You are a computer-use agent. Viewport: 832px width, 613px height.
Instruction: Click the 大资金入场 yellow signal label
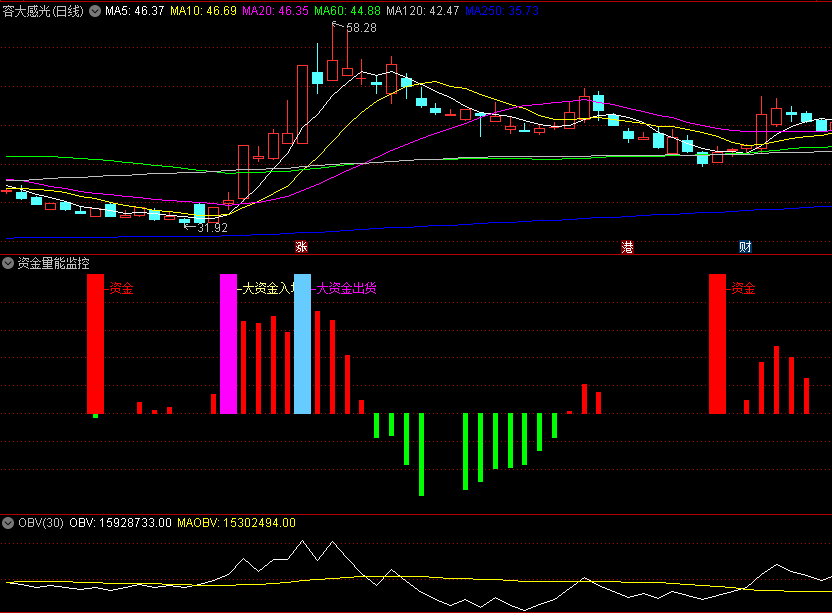tap(268, 288)
